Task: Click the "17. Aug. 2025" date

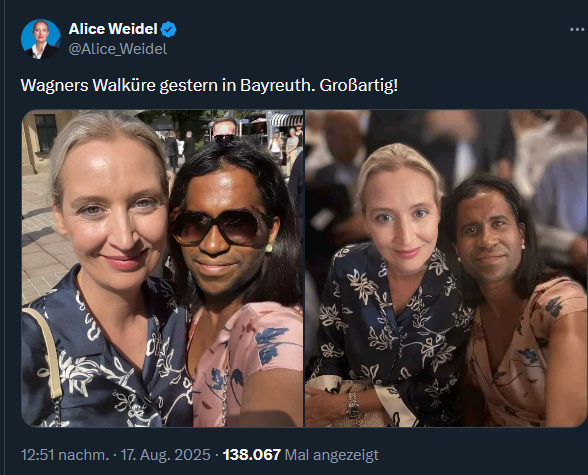Action: (x=165, y=455)
